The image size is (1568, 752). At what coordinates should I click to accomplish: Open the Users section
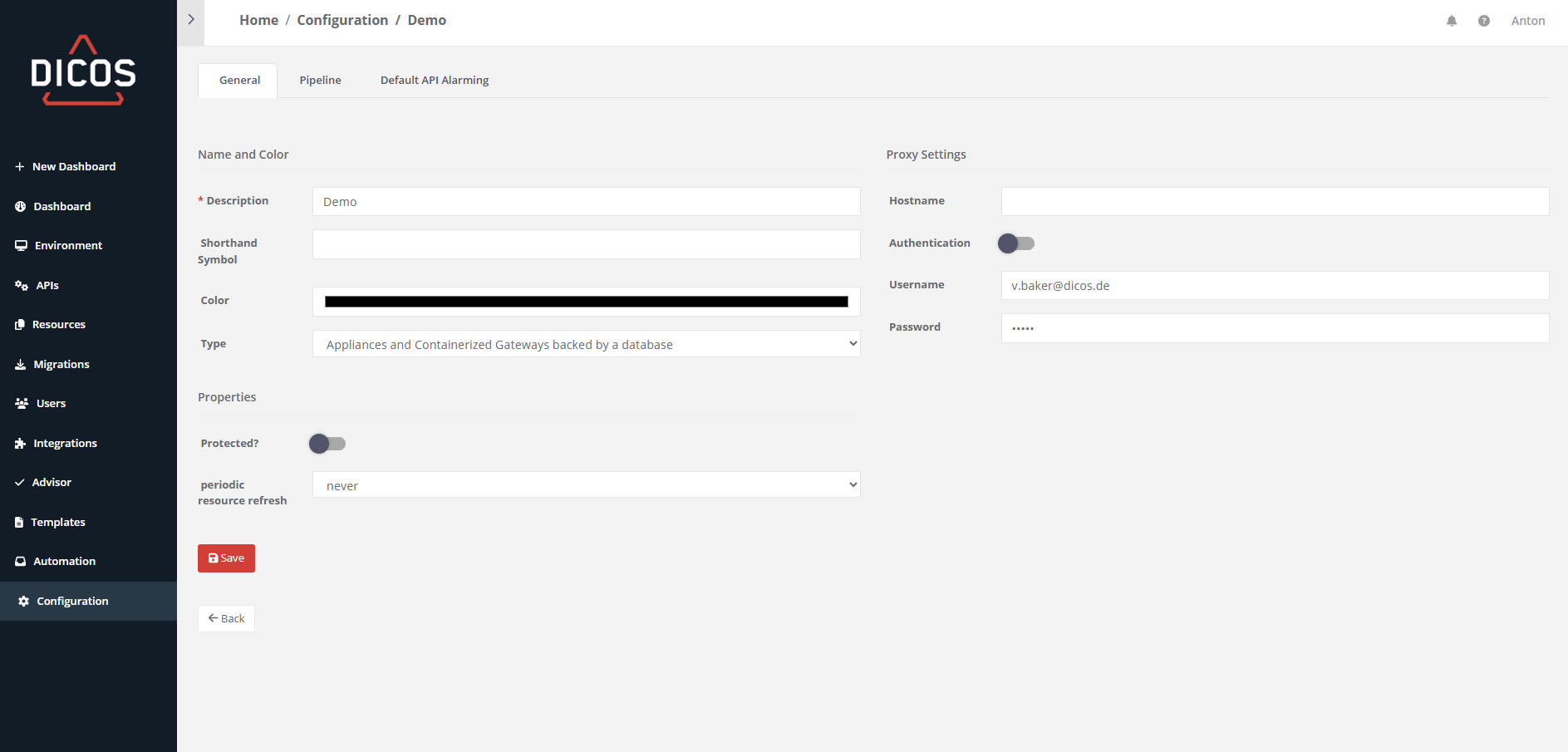pos(51,403)
